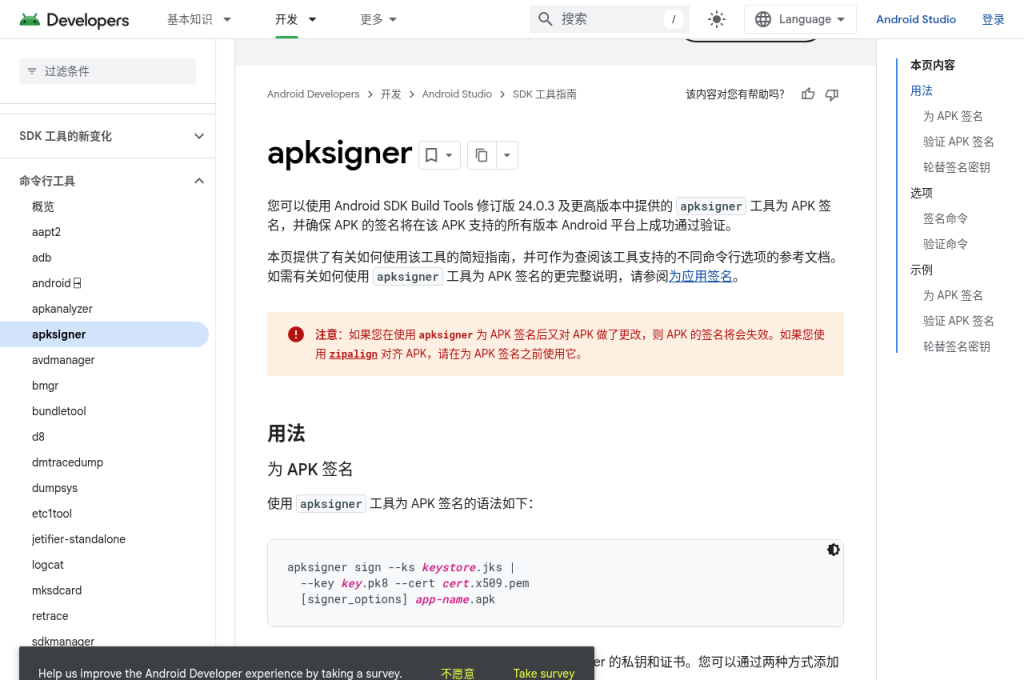Open the android sidebar entry
This screenshot has width=1024, height=680.
(x=57, y=283)
